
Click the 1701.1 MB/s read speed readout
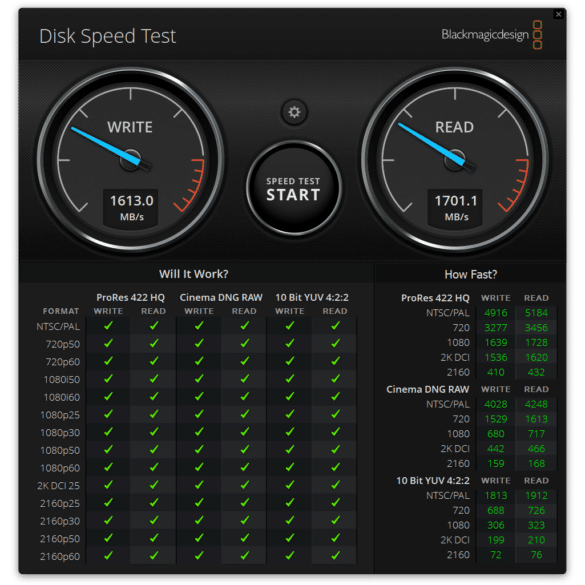coord(456,208)
